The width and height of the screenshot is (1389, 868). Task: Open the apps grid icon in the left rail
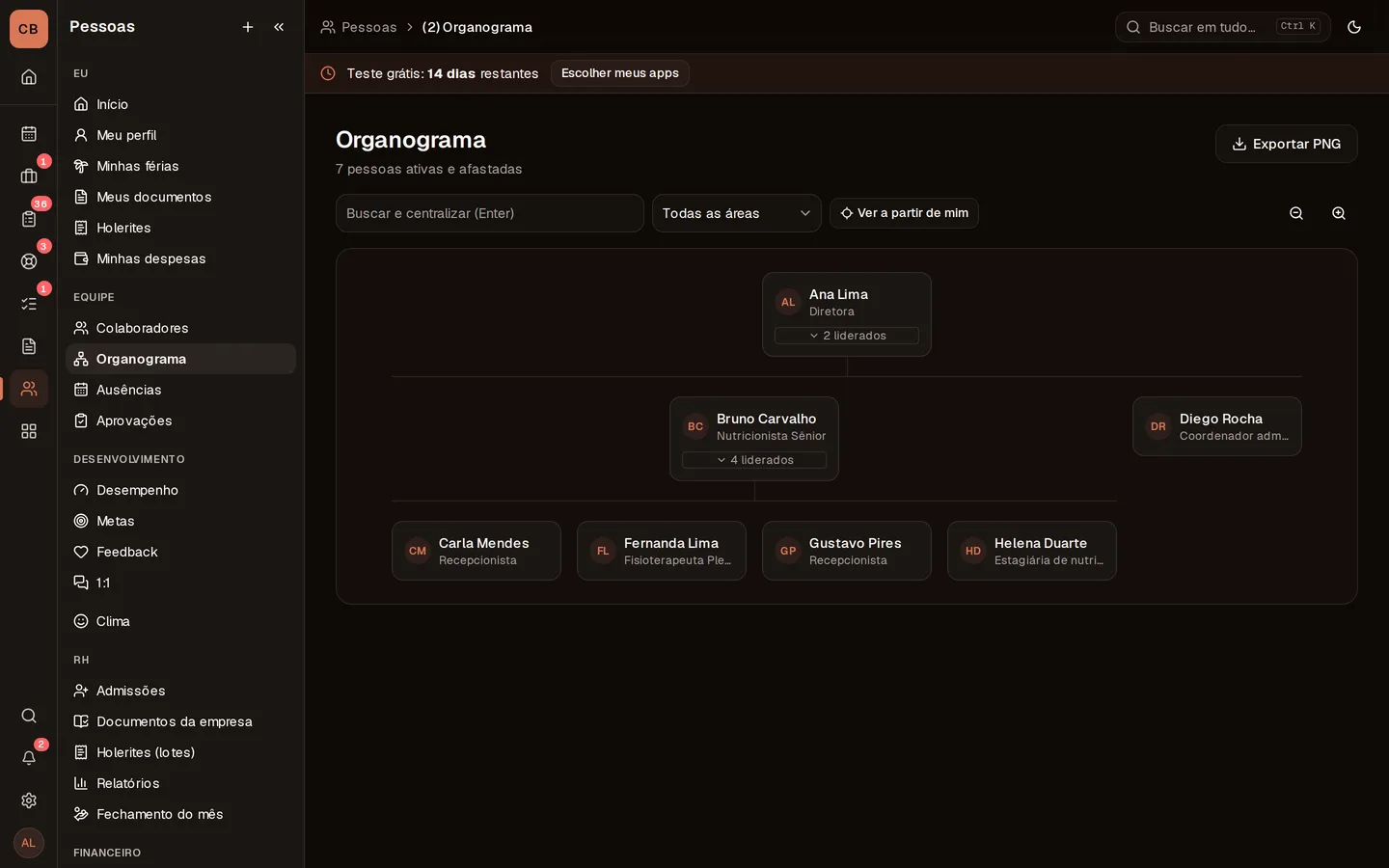[x=29, y=431]
